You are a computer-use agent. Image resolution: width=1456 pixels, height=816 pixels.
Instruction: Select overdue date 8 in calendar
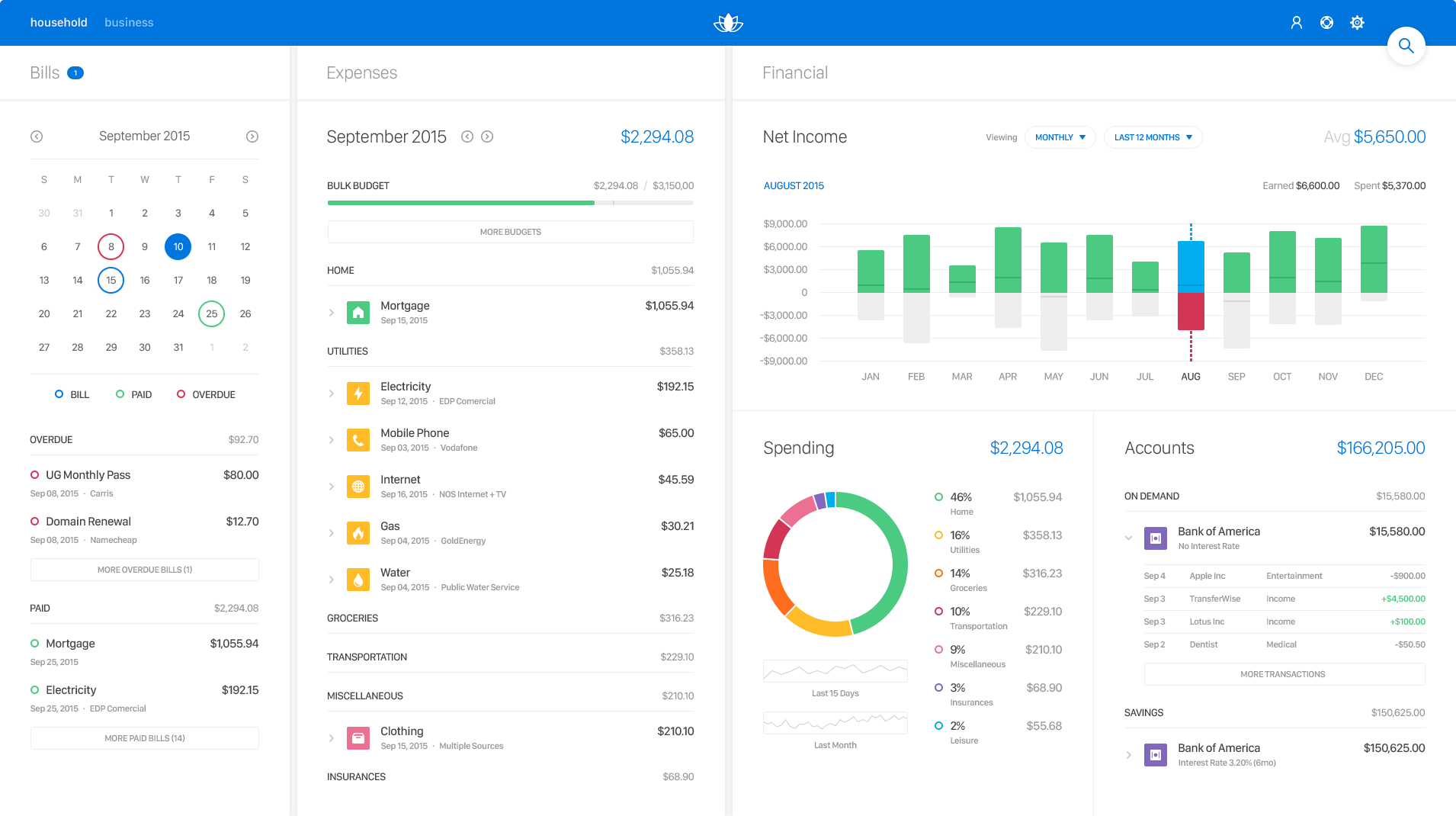point(111,246)
